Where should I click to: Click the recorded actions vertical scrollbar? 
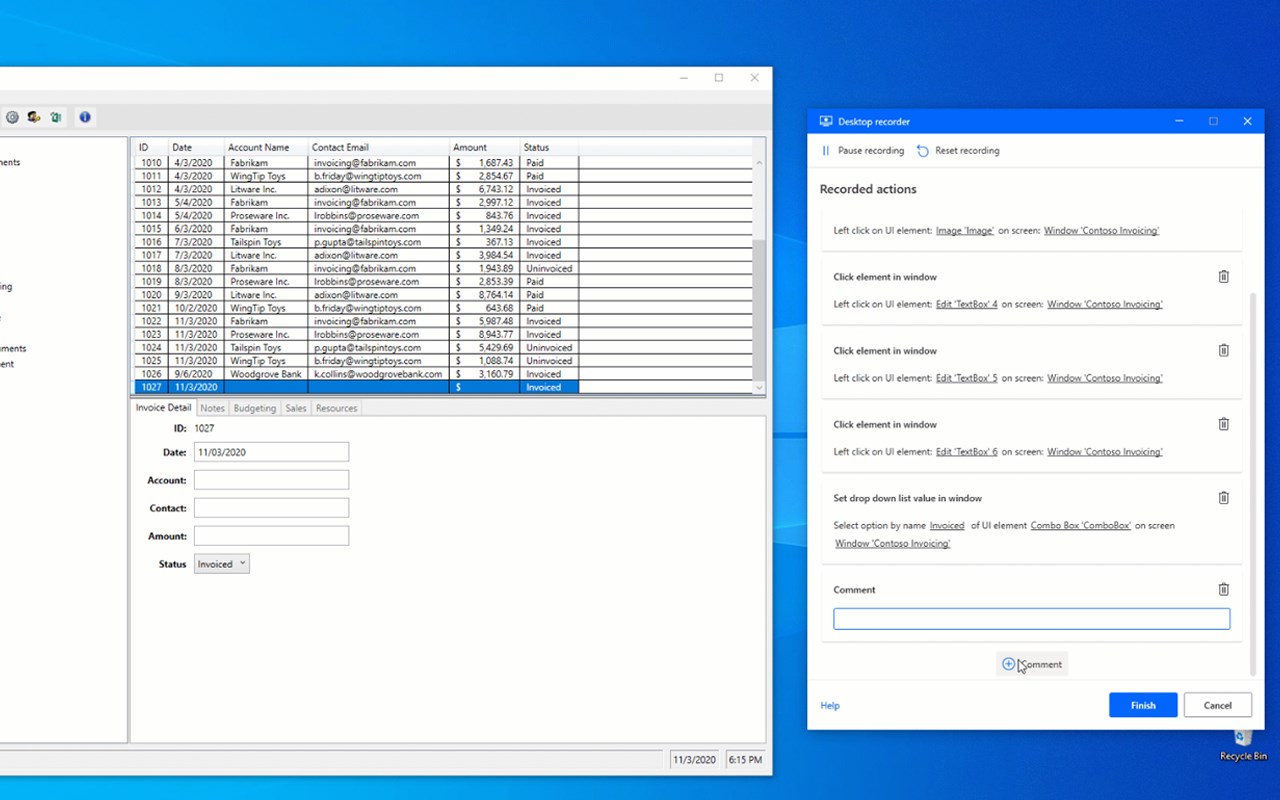pyautogui.click(x=1254, y=480)
